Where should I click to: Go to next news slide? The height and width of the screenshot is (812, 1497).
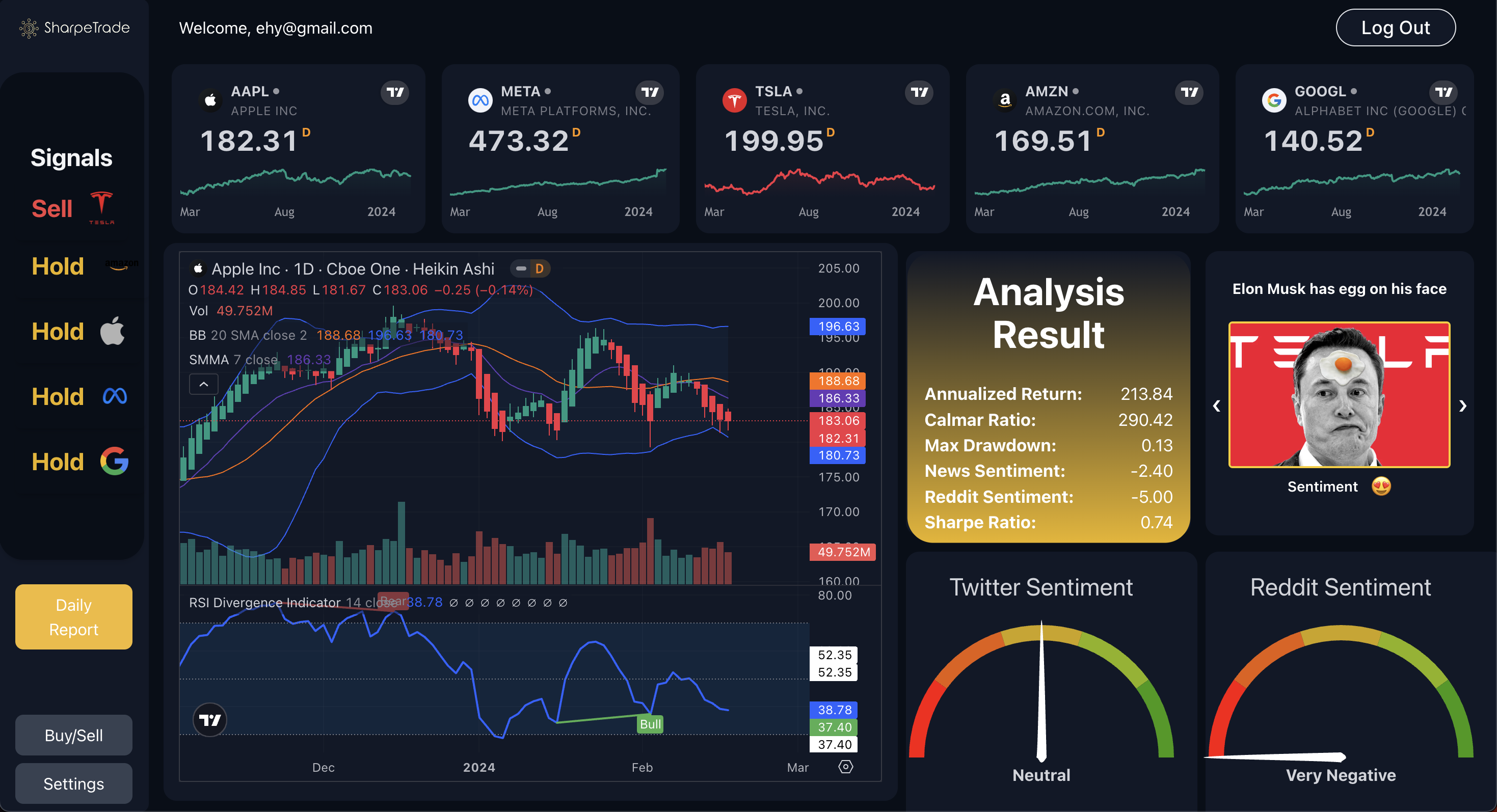click(x=1463, y=405)
